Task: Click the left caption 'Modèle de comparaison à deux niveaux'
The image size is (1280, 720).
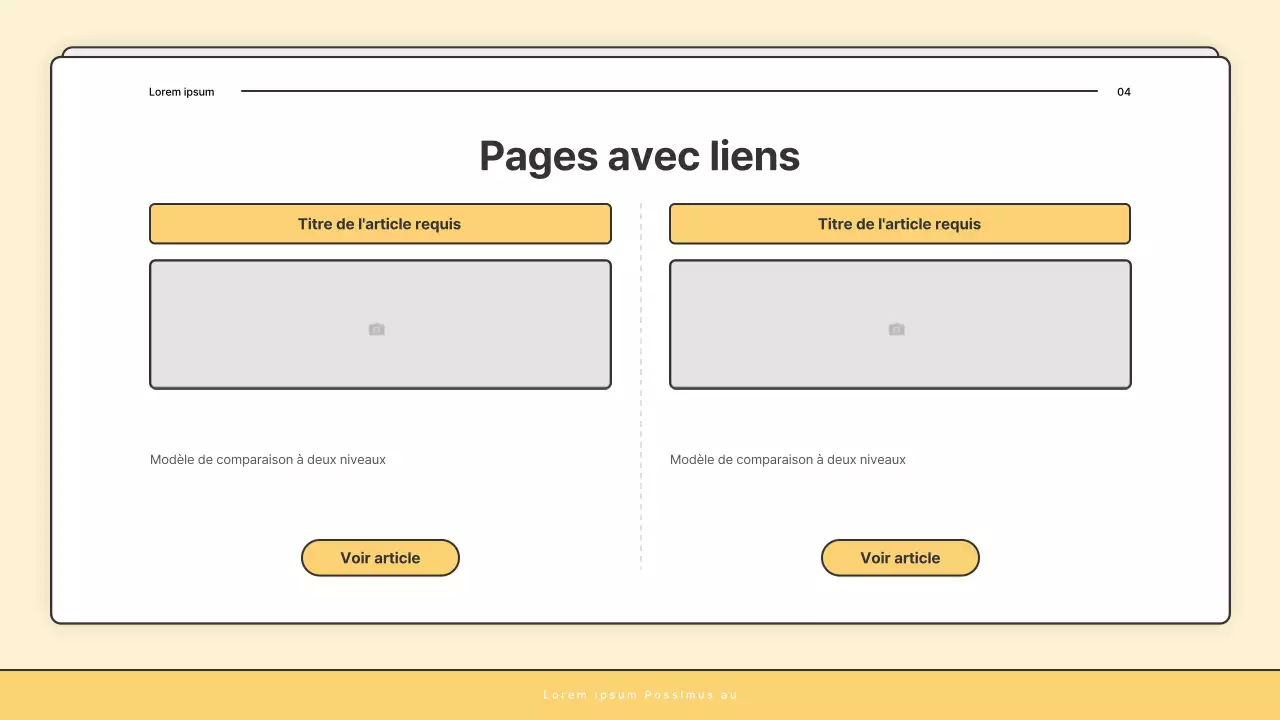Action: [x=268, y=459]
